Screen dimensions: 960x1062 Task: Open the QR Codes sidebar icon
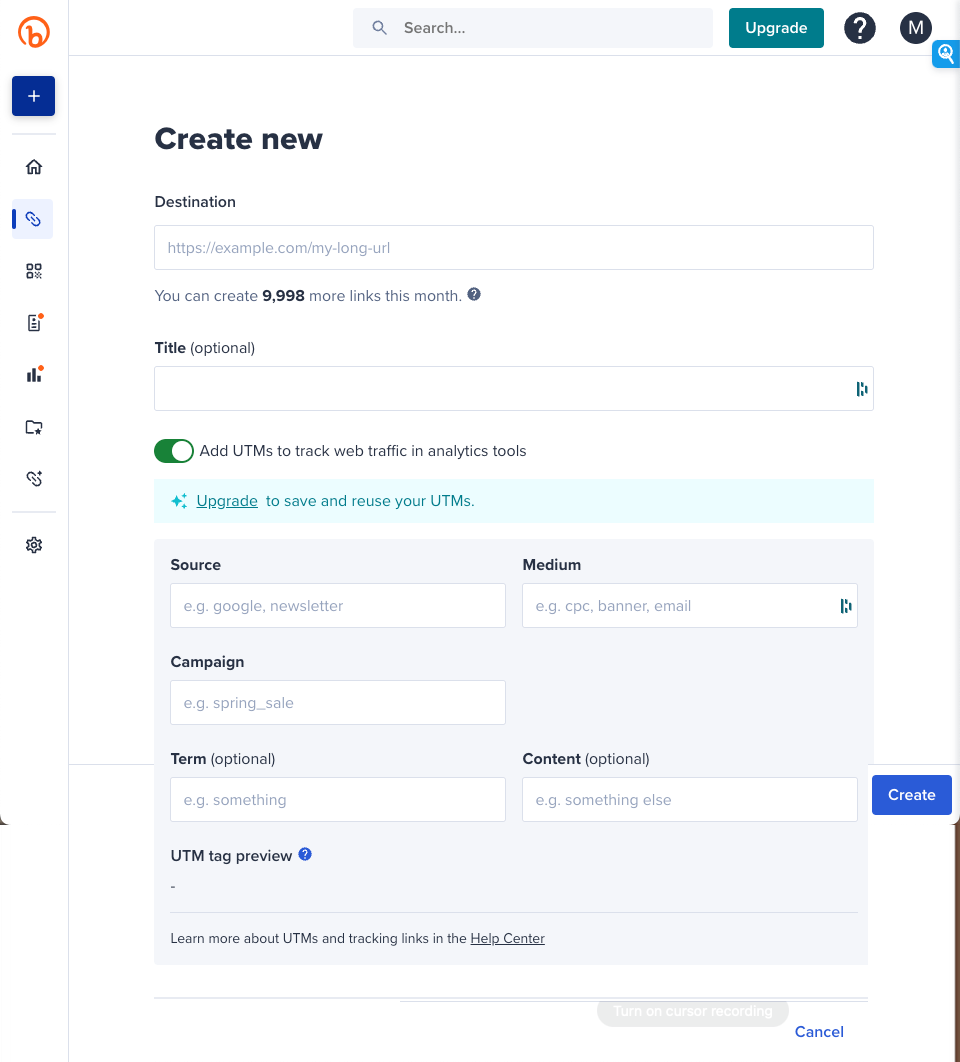tap(33, 271)
